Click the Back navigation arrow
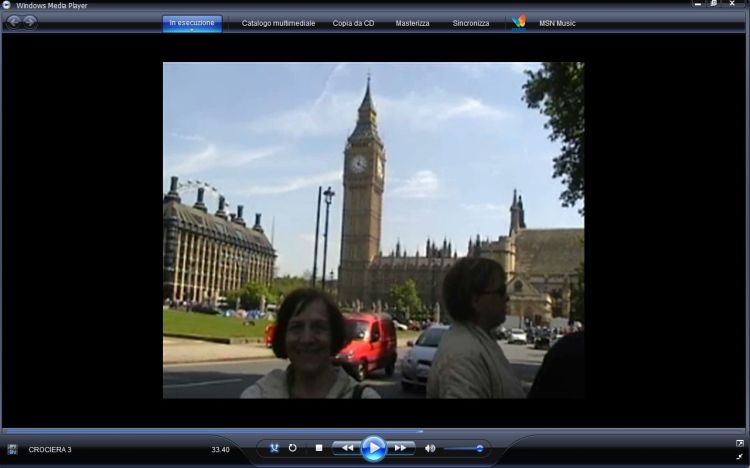The height and width of the screenshot is (468, 750). tap(14, 22)
